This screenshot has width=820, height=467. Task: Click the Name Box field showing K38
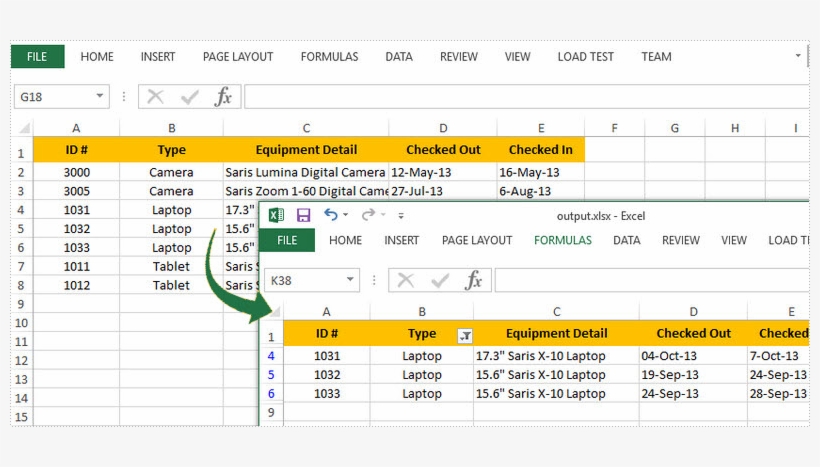point(304,280)
